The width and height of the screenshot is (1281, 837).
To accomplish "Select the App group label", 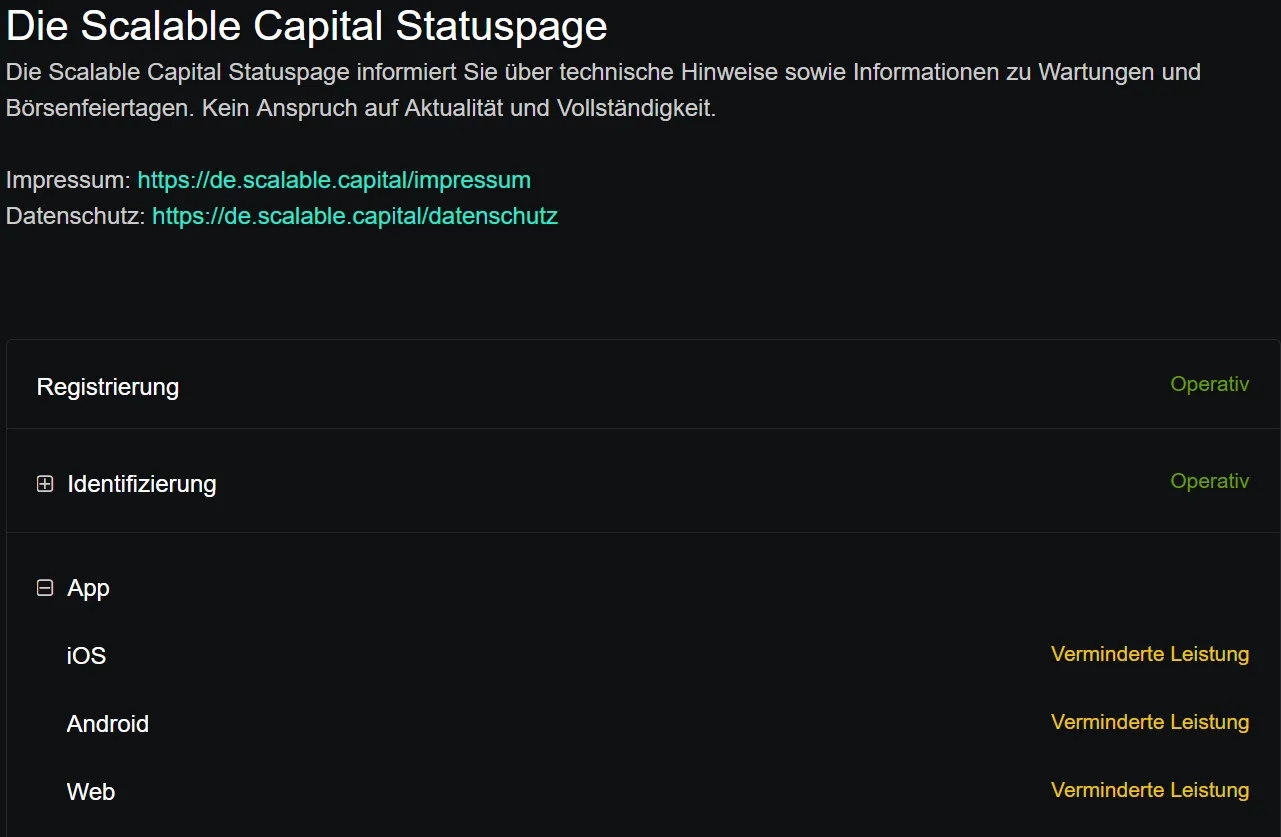I will tap(88, 588).
